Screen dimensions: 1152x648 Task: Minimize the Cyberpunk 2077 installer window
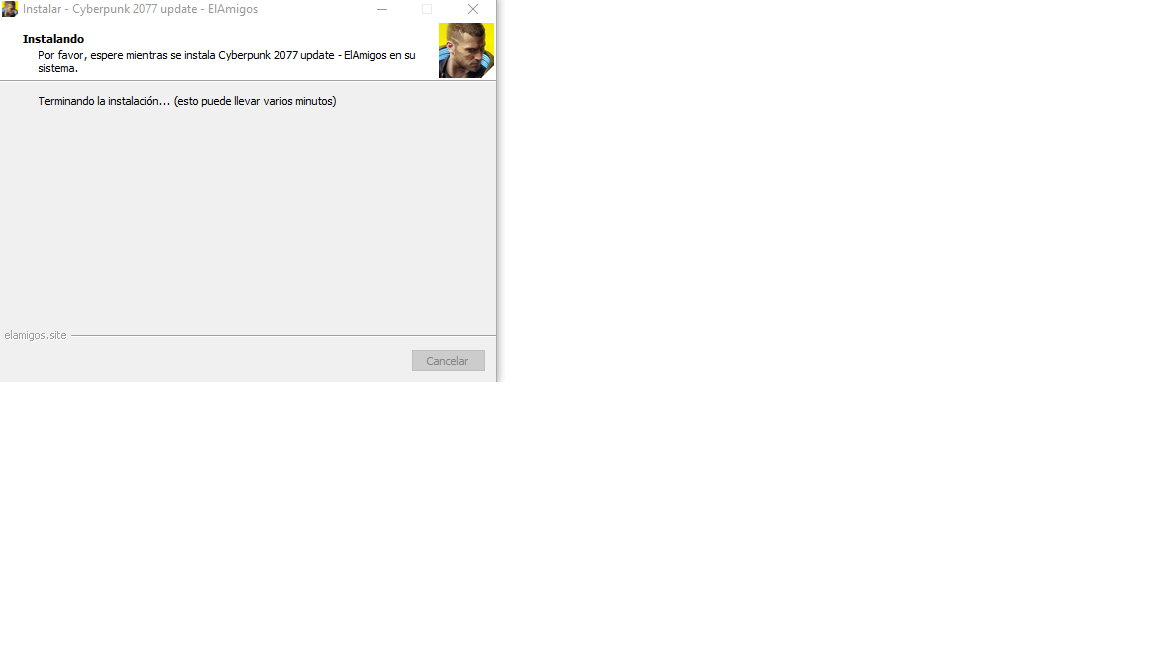[x=382, y=10]
